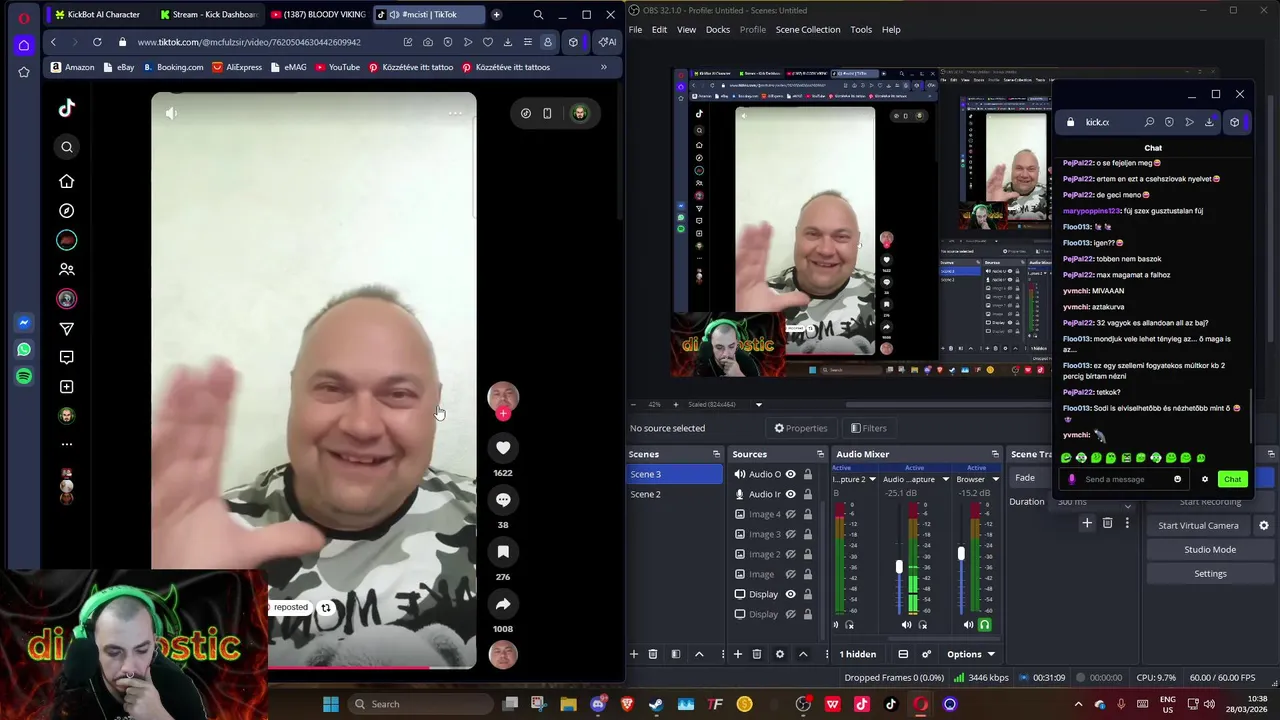Open the TikTok video more options dots
Viewport: 1280px width, 720px height.
[x=455, y=113]
